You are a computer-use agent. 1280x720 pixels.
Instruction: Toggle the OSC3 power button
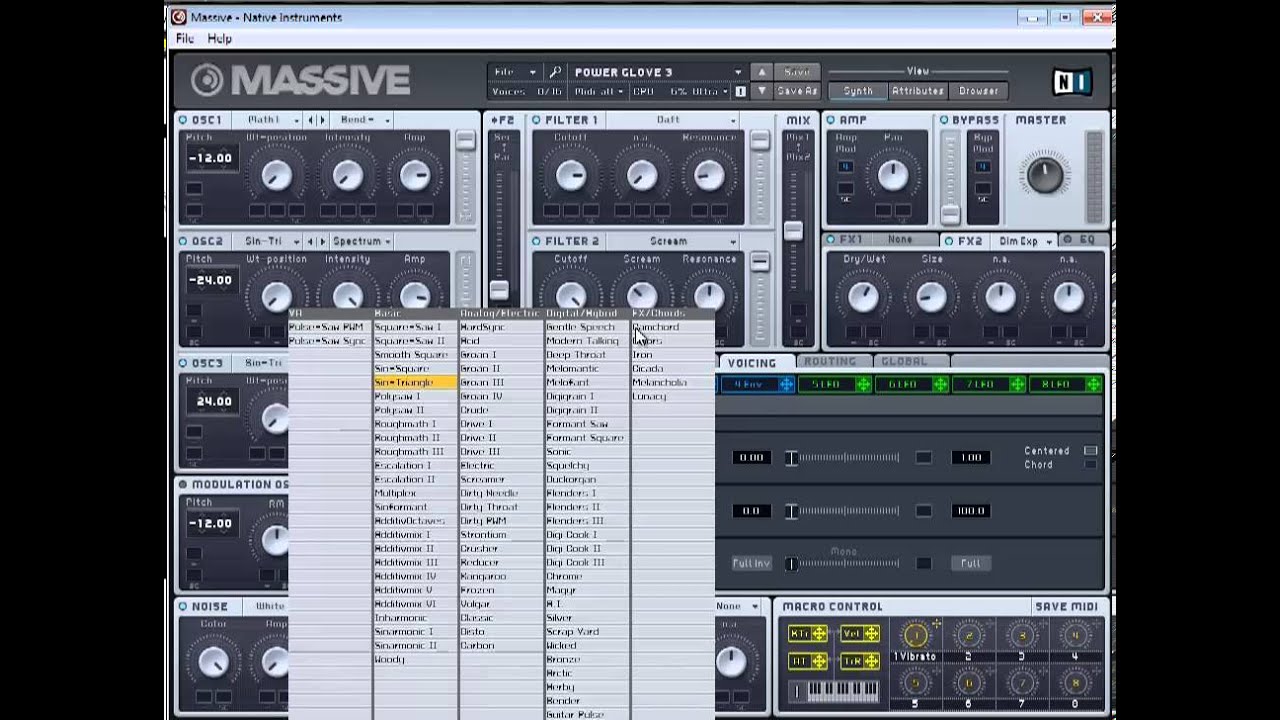[183, 363]
